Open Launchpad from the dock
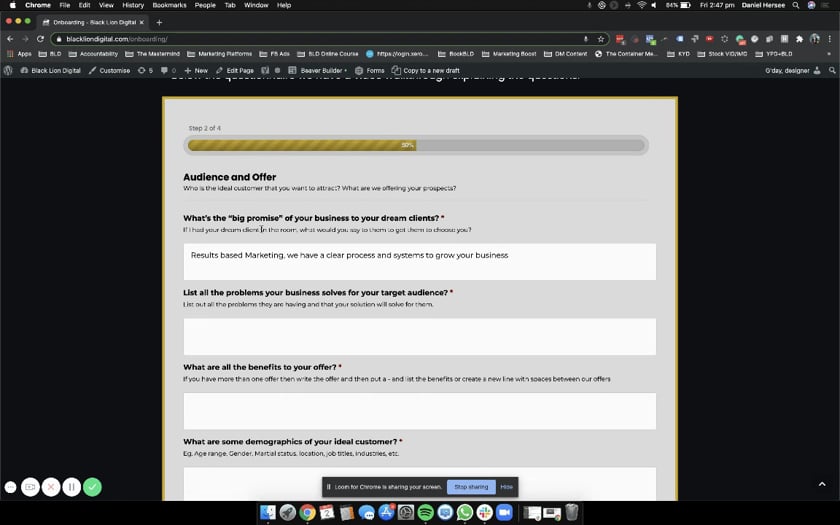Viewport: 840px width, 525px height. click(x=288, y=512)
